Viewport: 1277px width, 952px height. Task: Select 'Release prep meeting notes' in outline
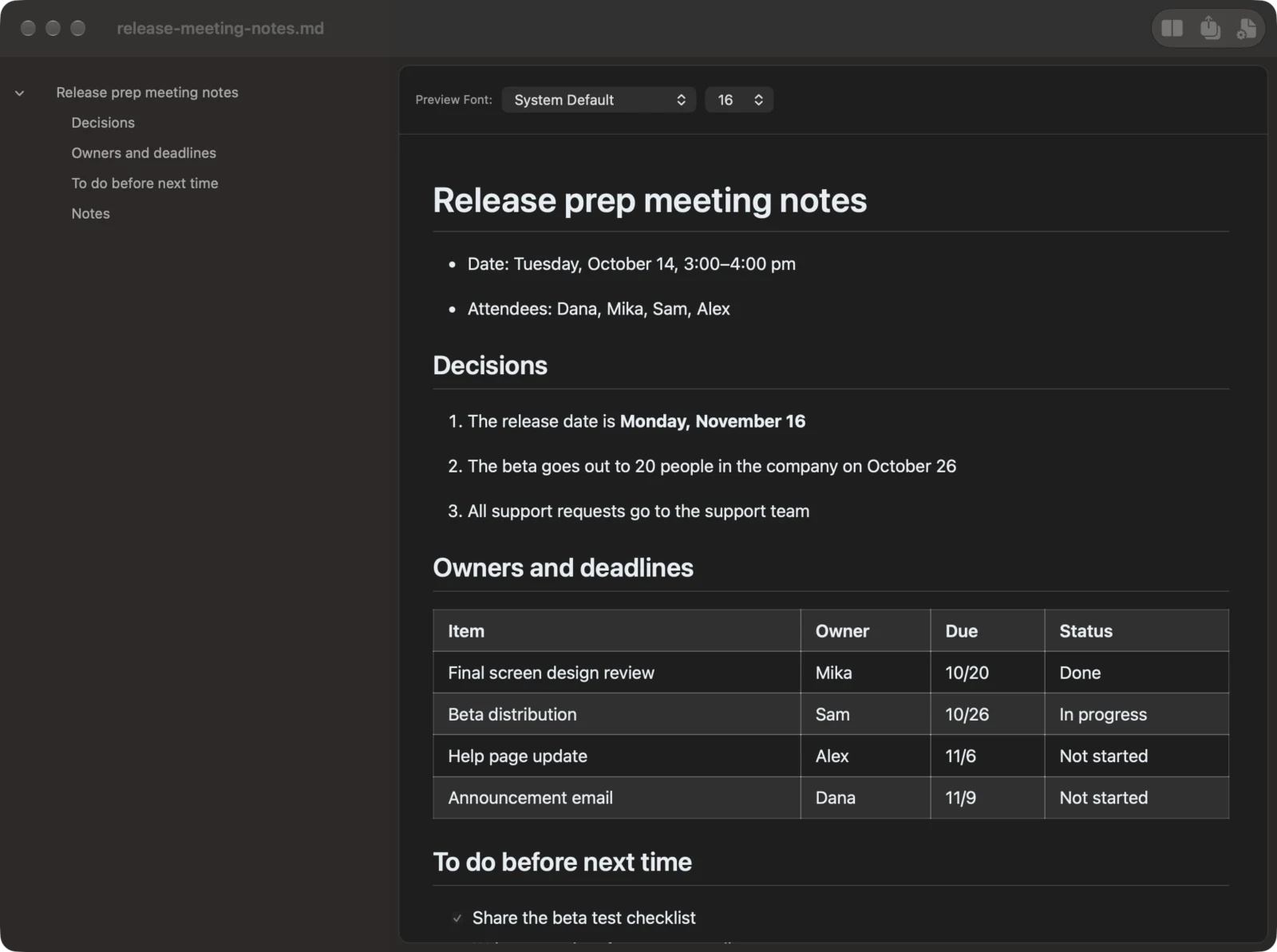(x=147, y=93)
